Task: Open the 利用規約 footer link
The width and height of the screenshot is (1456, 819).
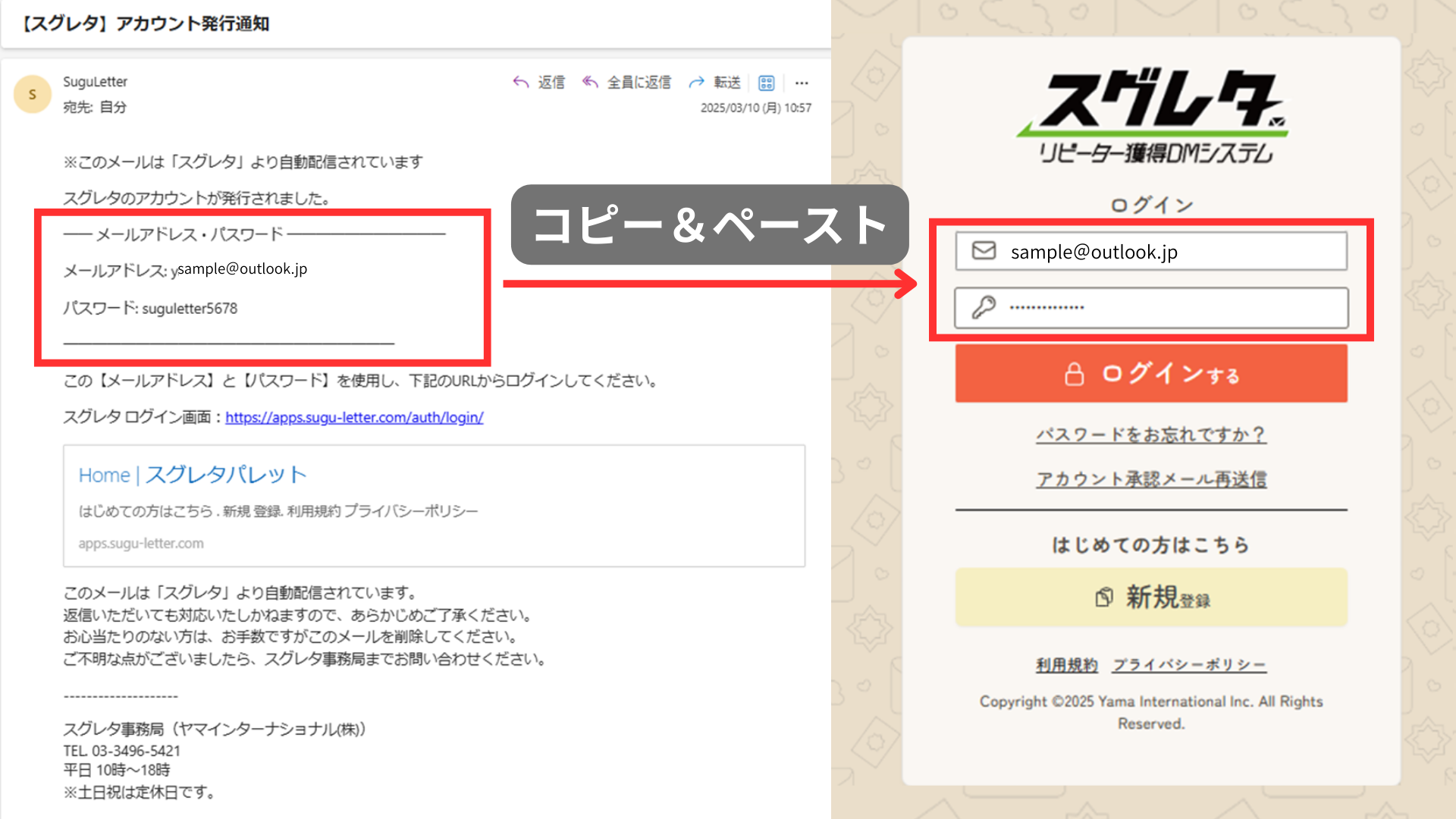Action: [1066, 665]
